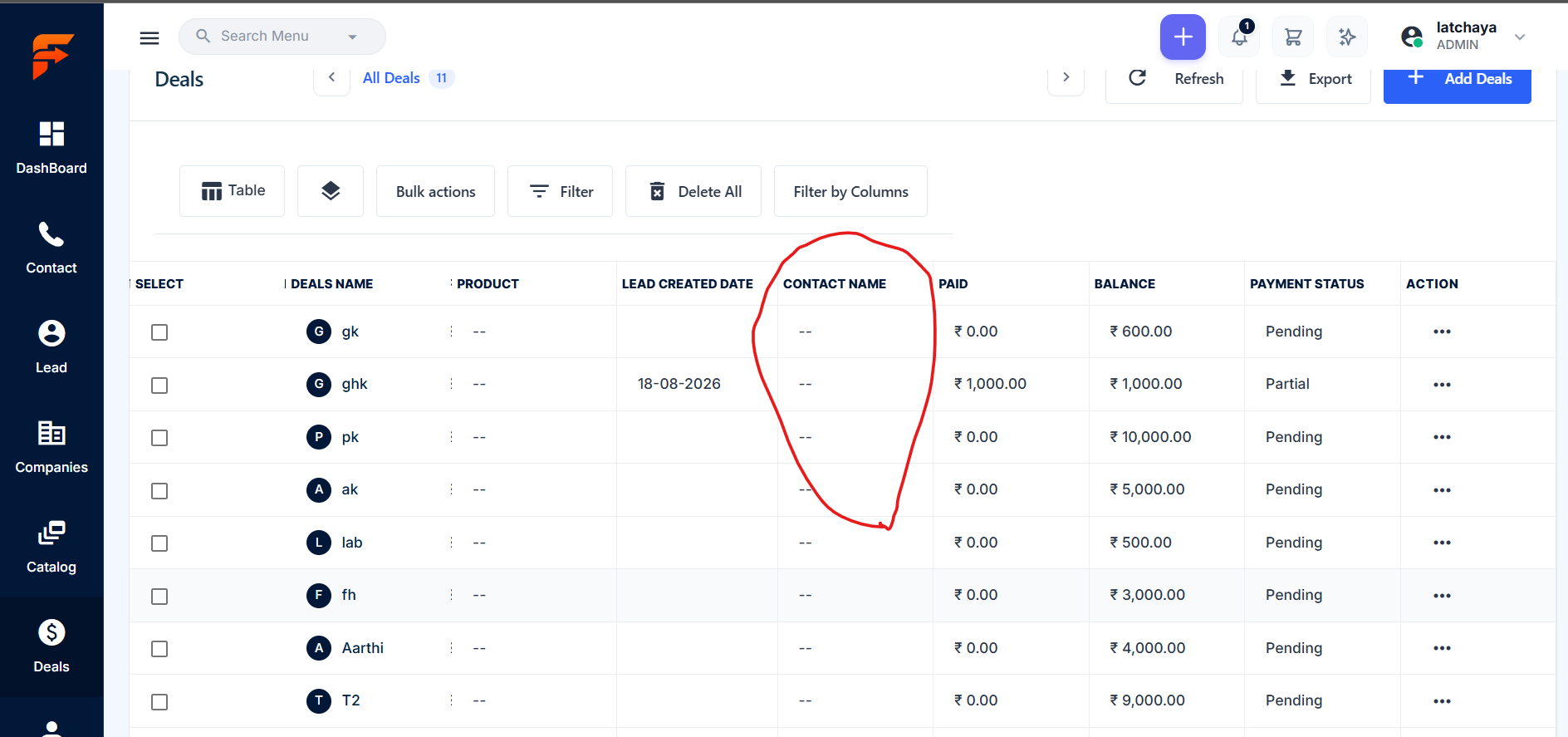
Task: Navigate to Companies in the sidebar
Action: pyautogui.click(x=51, y=448)
